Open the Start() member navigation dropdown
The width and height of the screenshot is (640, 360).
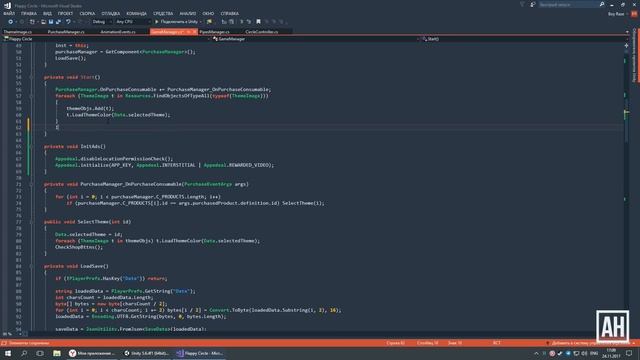[x=525, y=39]
